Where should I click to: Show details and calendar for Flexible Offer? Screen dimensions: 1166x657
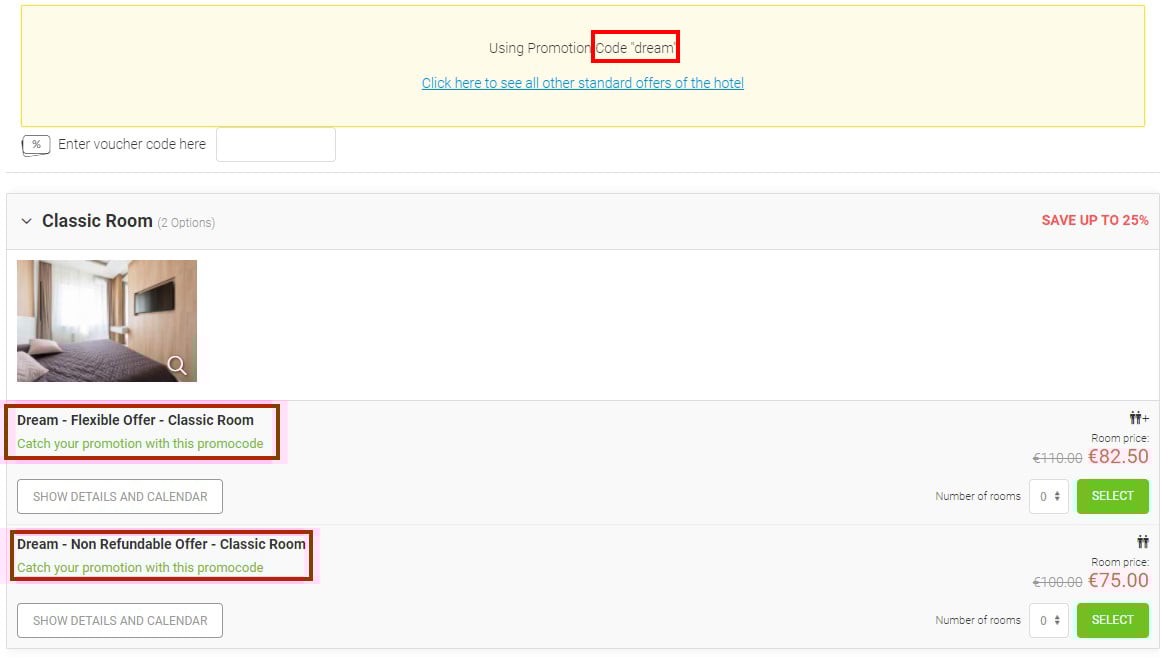click(119, 496)
